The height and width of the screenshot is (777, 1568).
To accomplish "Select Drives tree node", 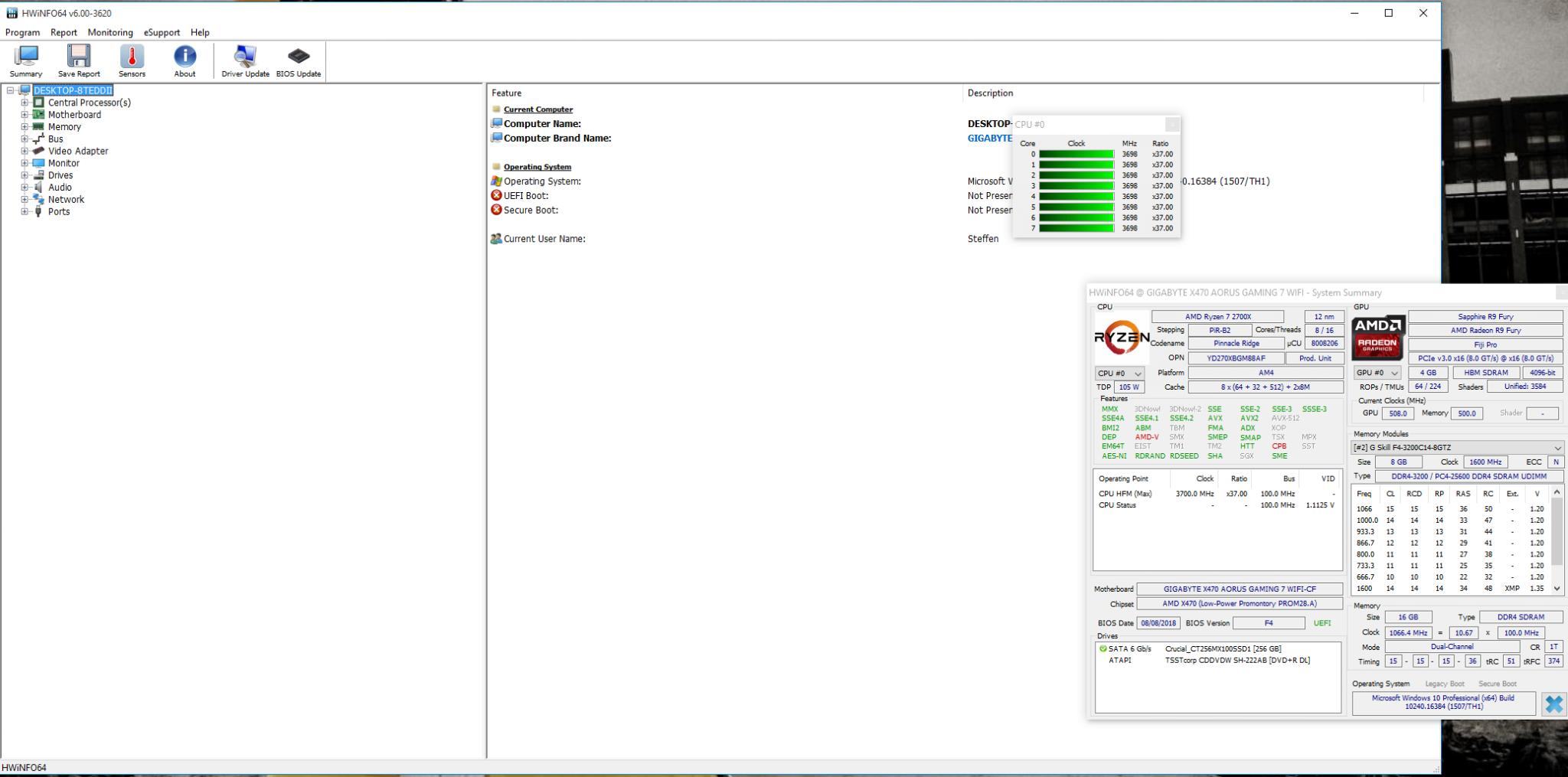I will [60, 175].
